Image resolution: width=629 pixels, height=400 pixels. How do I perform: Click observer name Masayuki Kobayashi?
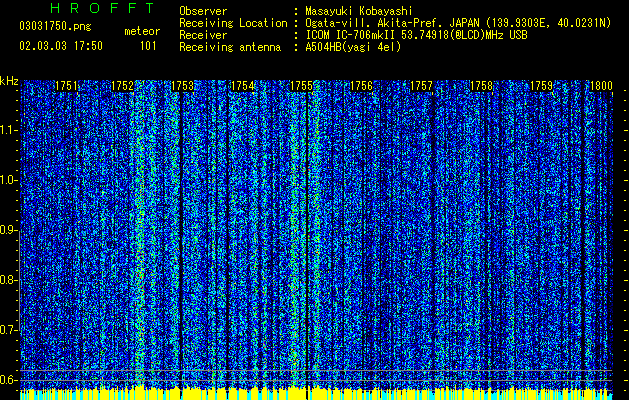(359, 11)
